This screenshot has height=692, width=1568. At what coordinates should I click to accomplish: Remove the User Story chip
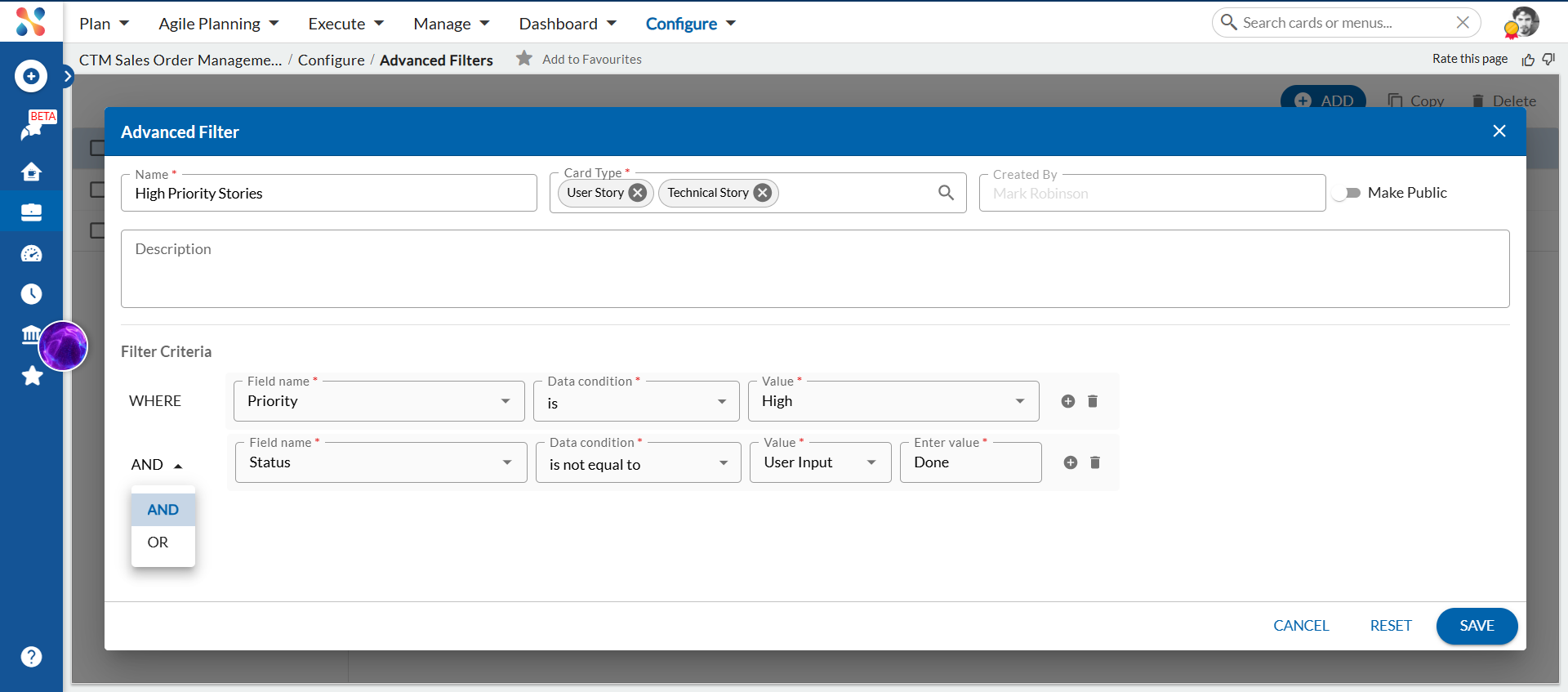coord(638,193)
